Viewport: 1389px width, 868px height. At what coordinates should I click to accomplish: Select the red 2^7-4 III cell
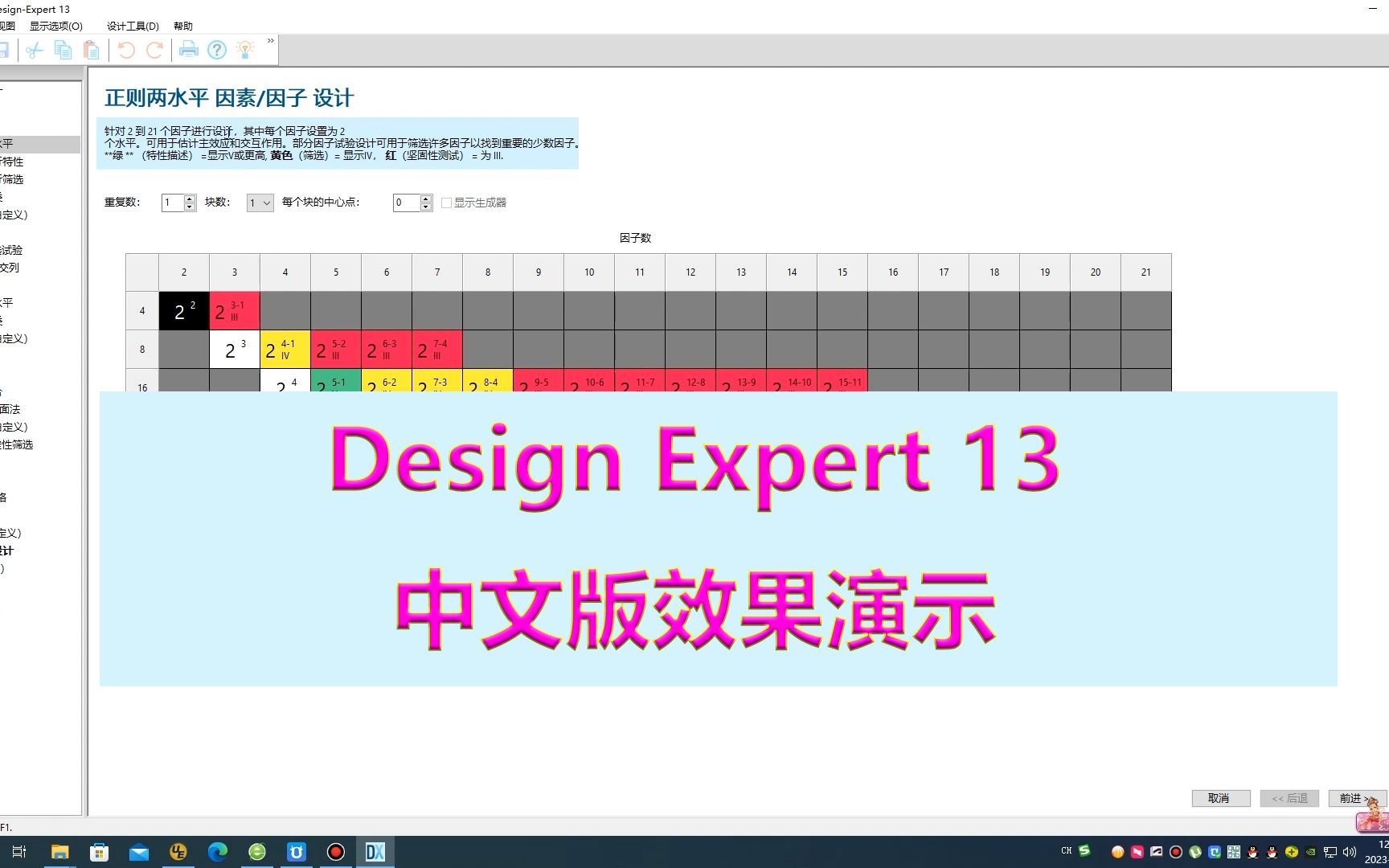[x=437, y=350]
